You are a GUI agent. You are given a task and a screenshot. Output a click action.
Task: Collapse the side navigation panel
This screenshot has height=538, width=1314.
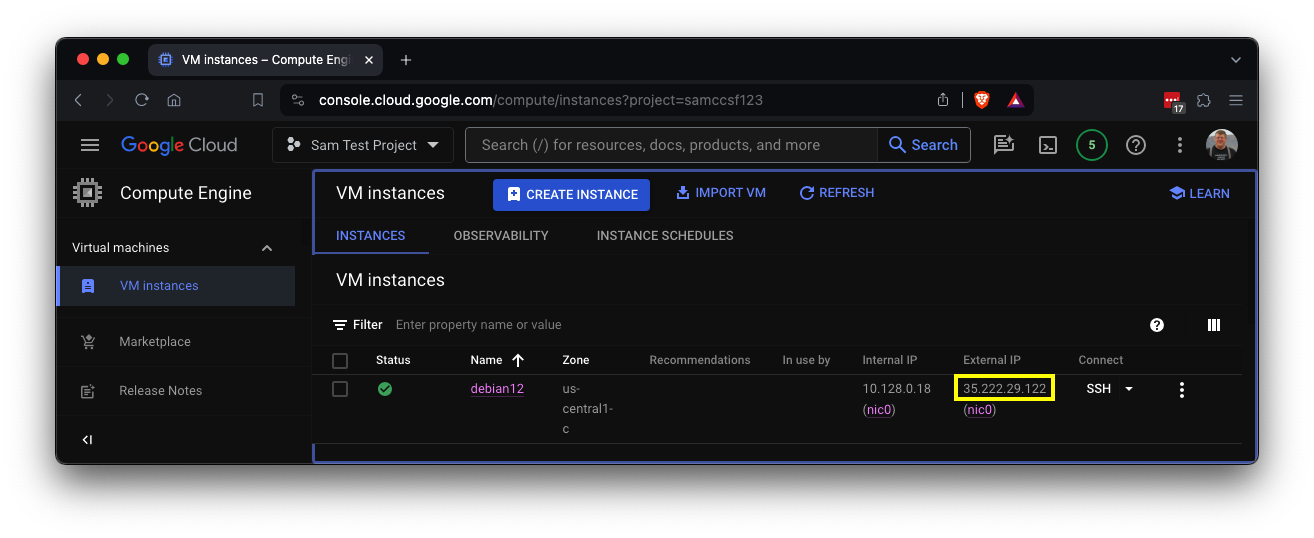(x=87, y=440)
